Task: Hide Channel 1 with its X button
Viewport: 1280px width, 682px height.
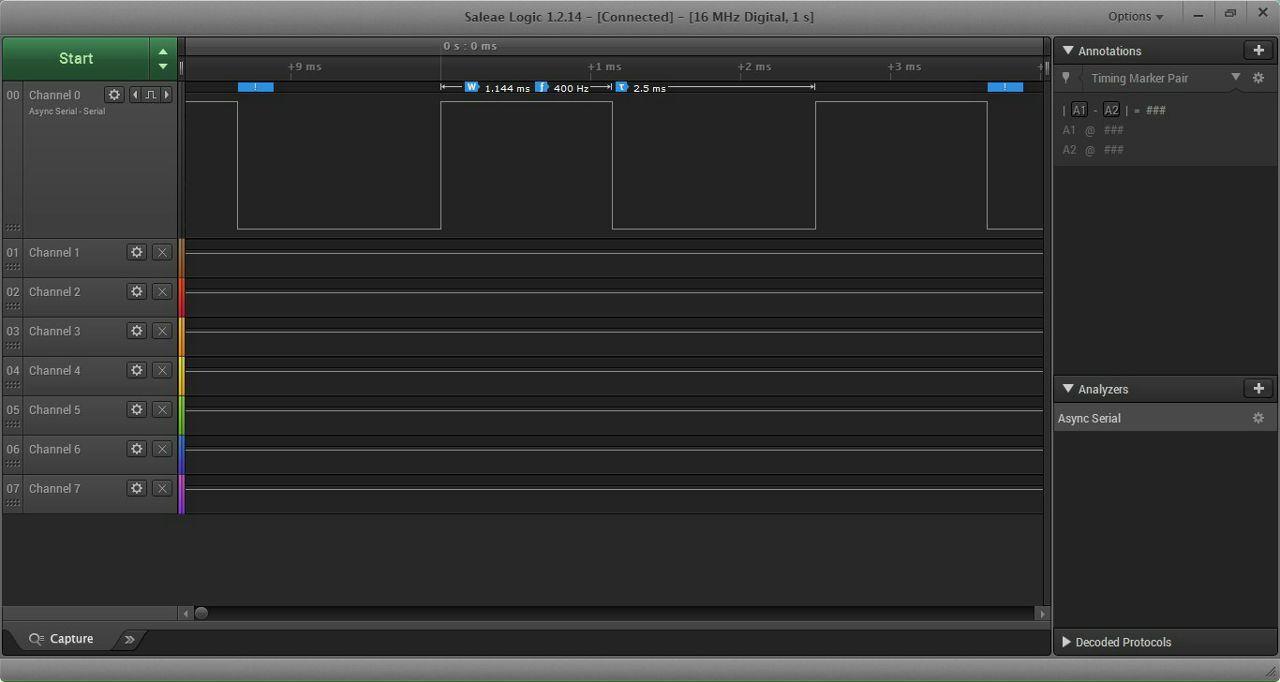Action: click(162, 253)
